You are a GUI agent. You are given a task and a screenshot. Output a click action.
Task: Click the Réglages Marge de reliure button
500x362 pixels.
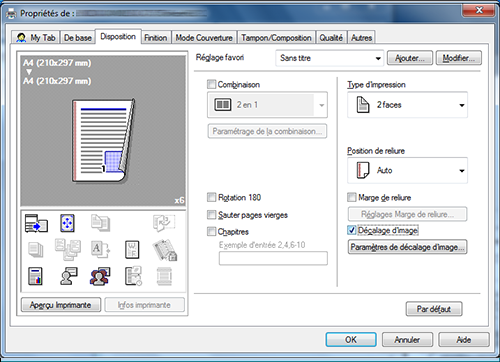point(407,214)
